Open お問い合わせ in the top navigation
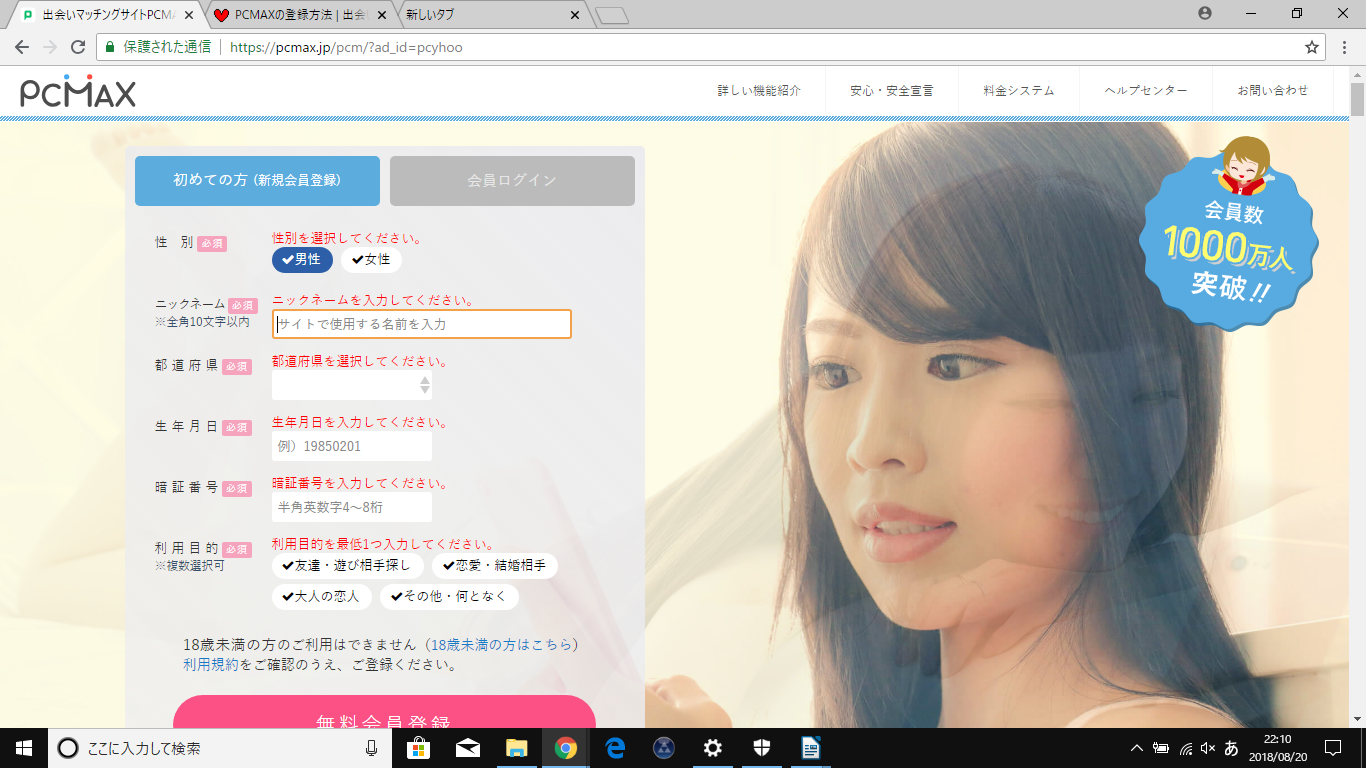 [x=1272, y=91]
